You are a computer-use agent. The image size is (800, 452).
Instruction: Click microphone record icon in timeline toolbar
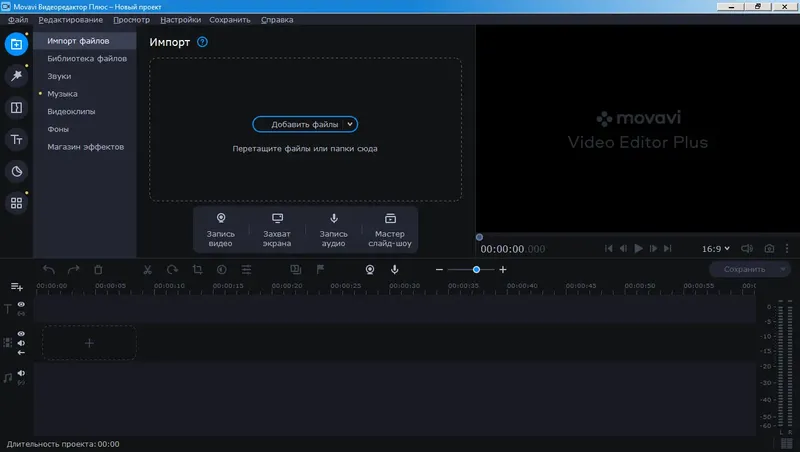click(394, 269)
